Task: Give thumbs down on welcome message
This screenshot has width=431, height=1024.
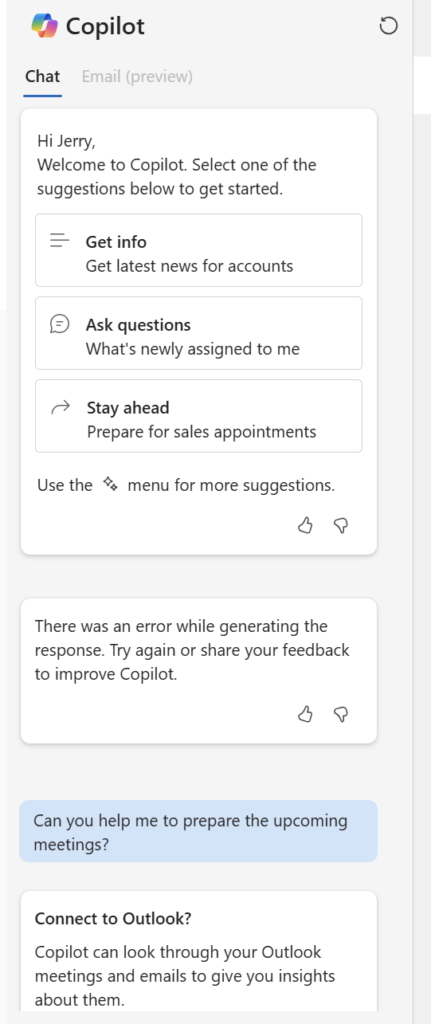Action: [341, 526]
